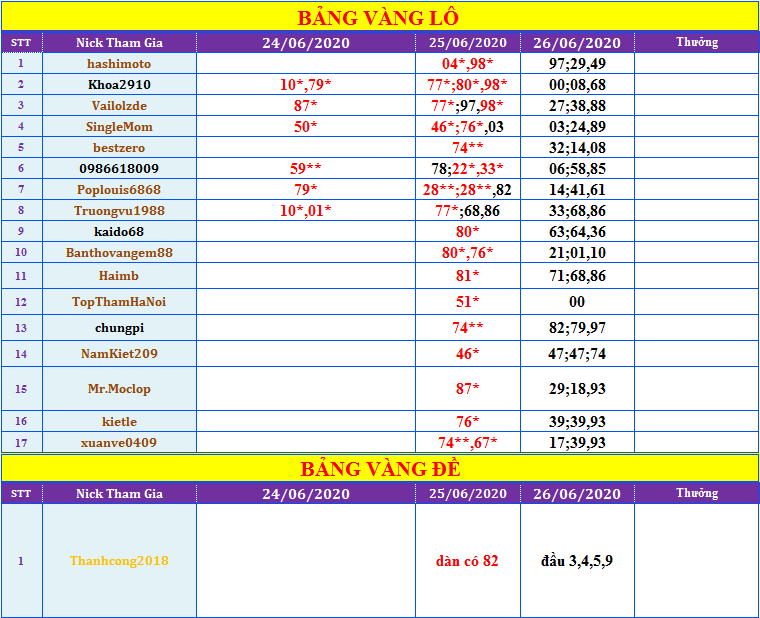Click value 10*,79* in Khoa2910 row
The height and width of the screenshot is (618, 760).
(x=306, y=84)
